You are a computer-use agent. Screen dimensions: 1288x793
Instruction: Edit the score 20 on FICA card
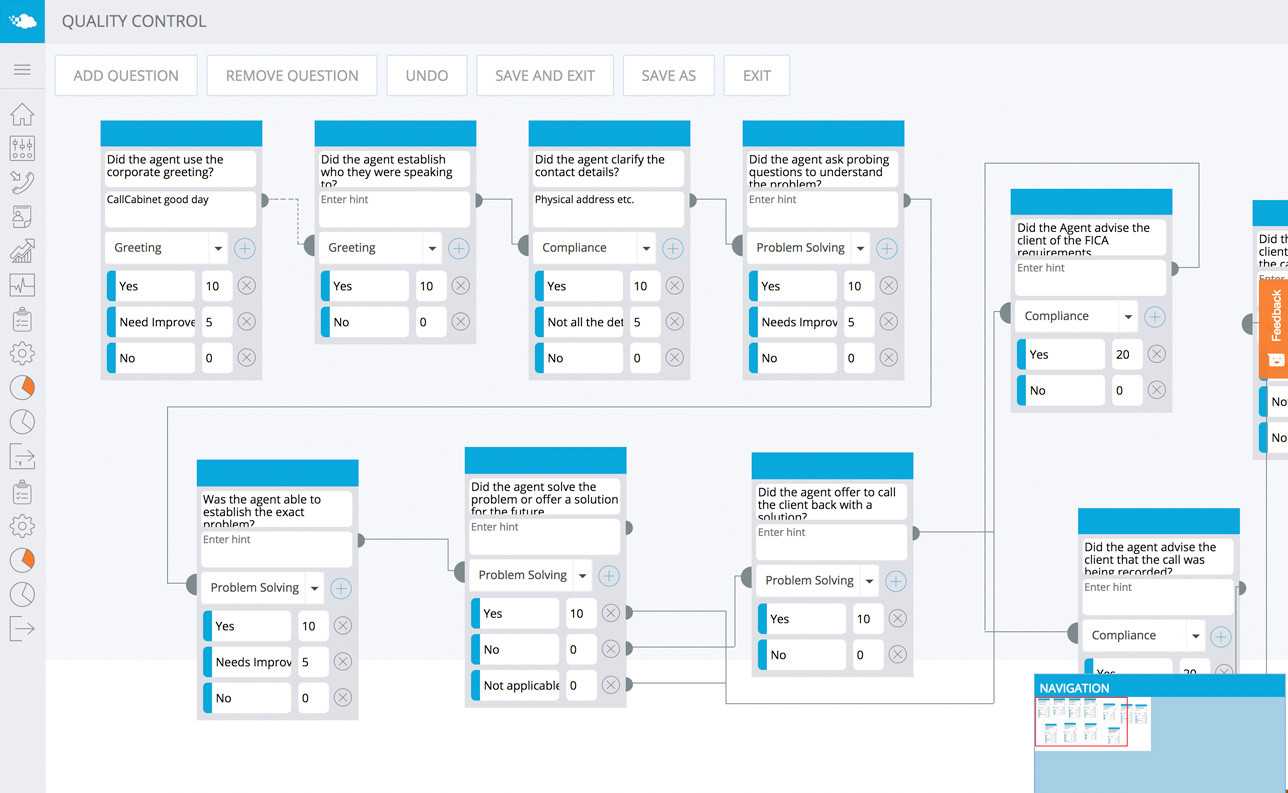pos(1125,355)
